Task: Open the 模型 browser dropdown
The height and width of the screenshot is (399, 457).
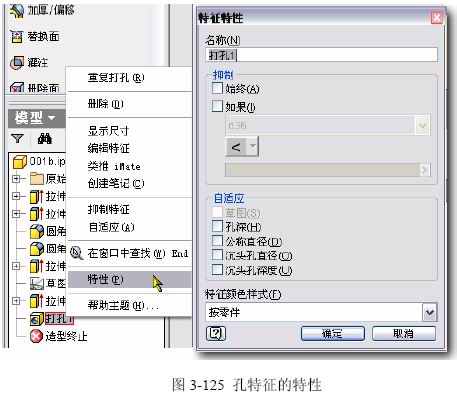Action: click(52, 118)
